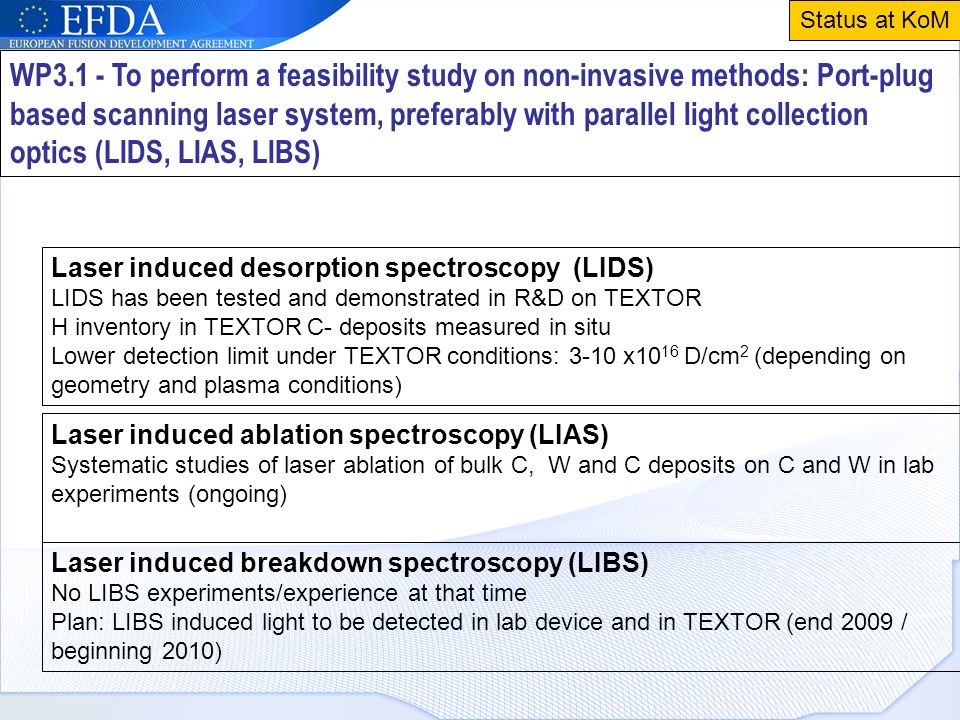Click European Fusion Development Agreement text
The width and height of the screenshot is (960, 720).
(x=131, y=44)
